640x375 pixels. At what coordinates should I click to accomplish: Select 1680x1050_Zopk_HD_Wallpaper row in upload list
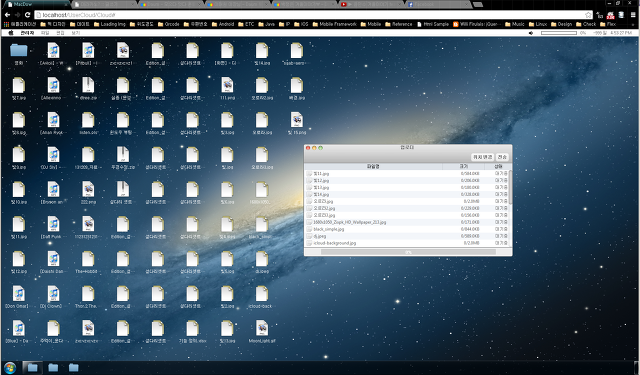407,222
